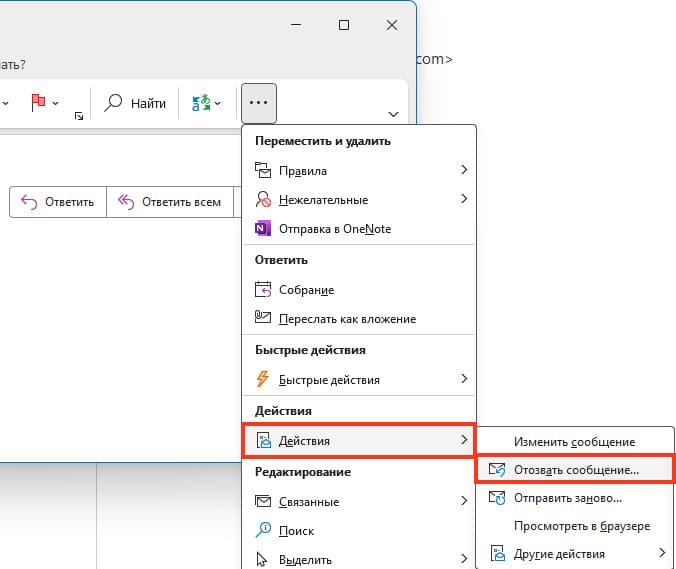Expand the Правила submenu arrow
Image resolution: width=676 pixels, height=569 pixels.
coord(464,170)
